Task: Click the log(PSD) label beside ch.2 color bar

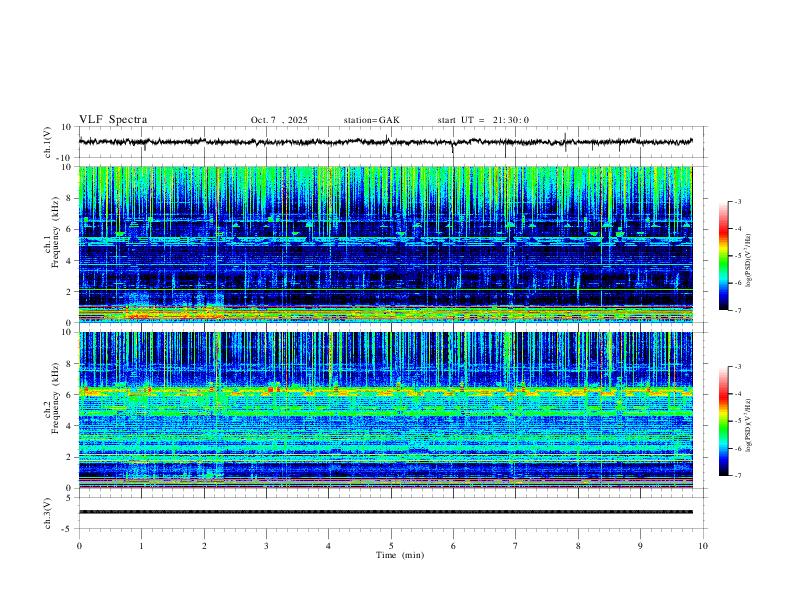Action: [749, 426]
